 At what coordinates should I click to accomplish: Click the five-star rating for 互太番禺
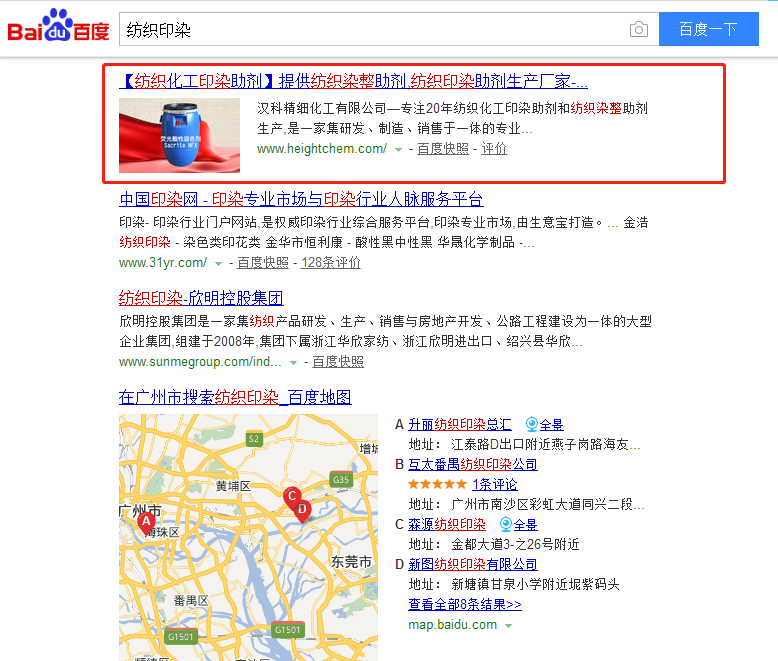point(437,484)
